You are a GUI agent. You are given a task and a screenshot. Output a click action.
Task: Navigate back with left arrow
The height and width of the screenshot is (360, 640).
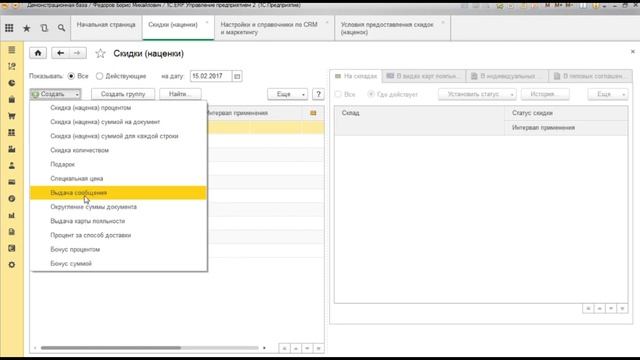tap(60, 53)
